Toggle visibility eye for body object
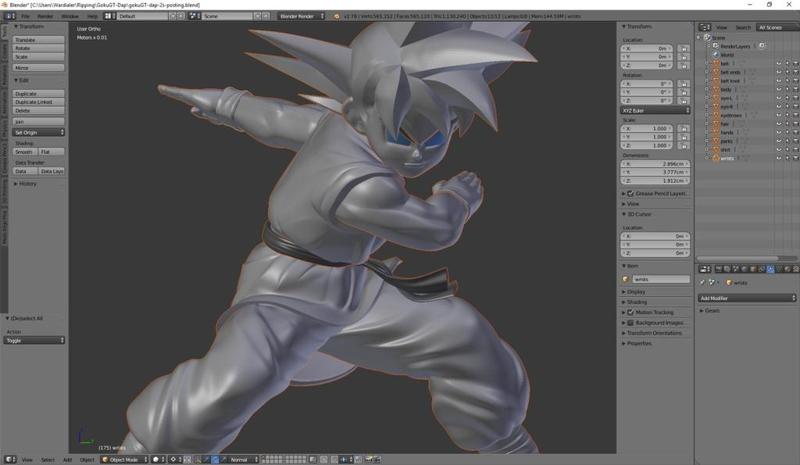 pos(779,89)
